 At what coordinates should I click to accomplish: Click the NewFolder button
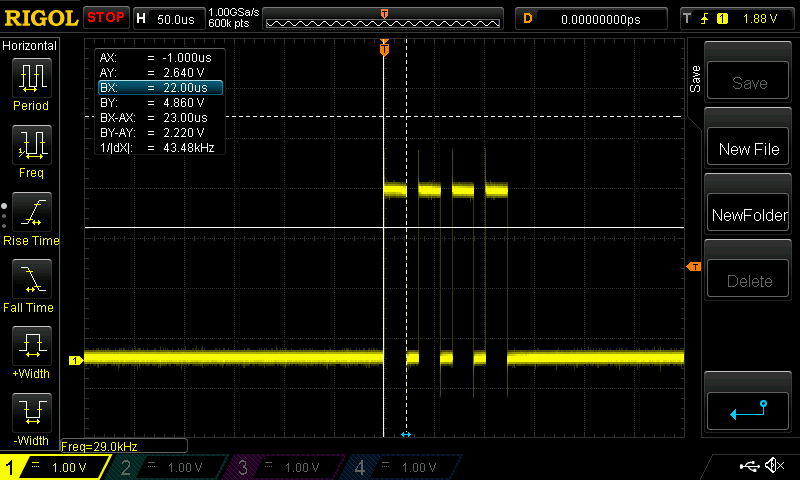click(x=749, y=215)
